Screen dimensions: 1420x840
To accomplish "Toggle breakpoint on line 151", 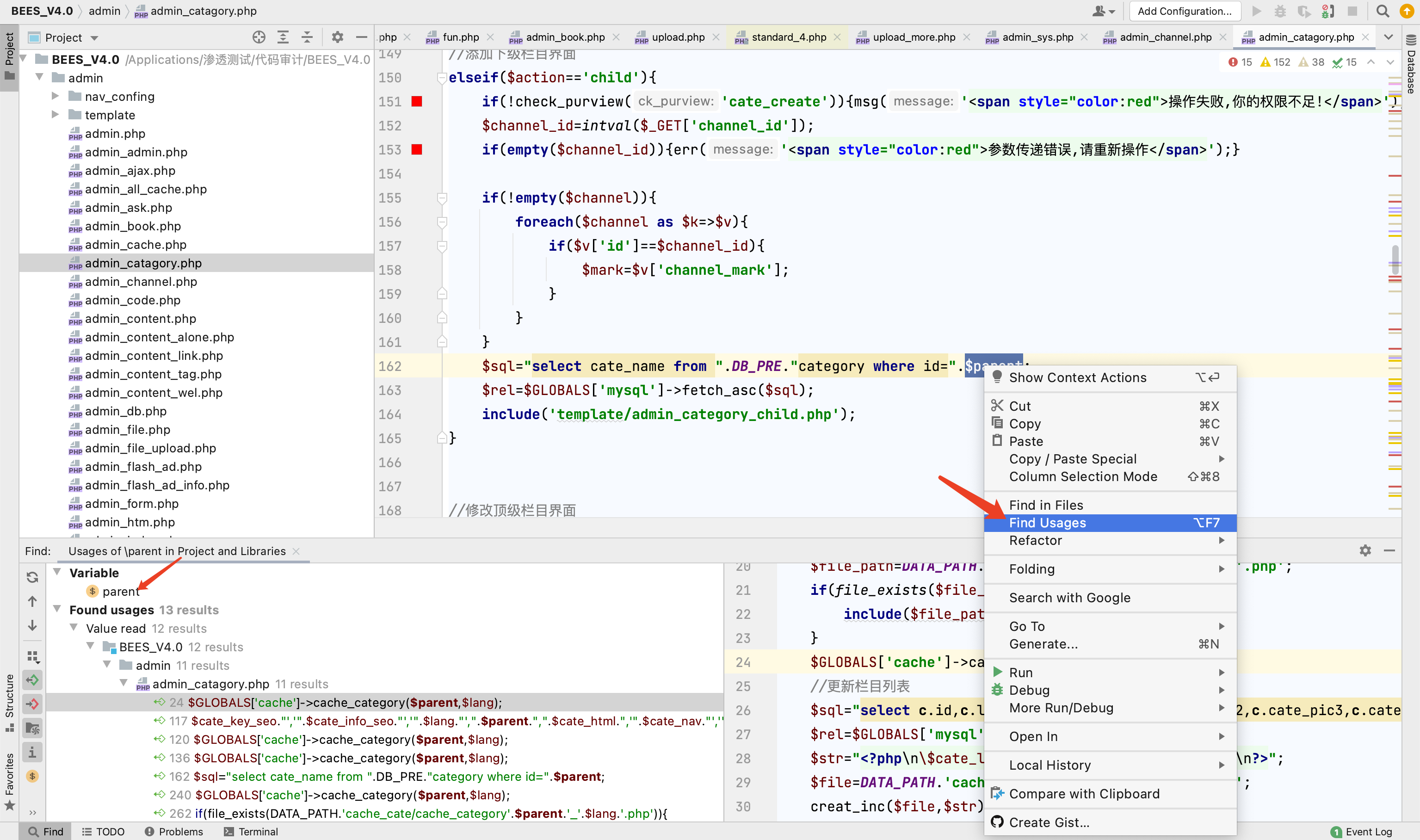I will point(417,101).
